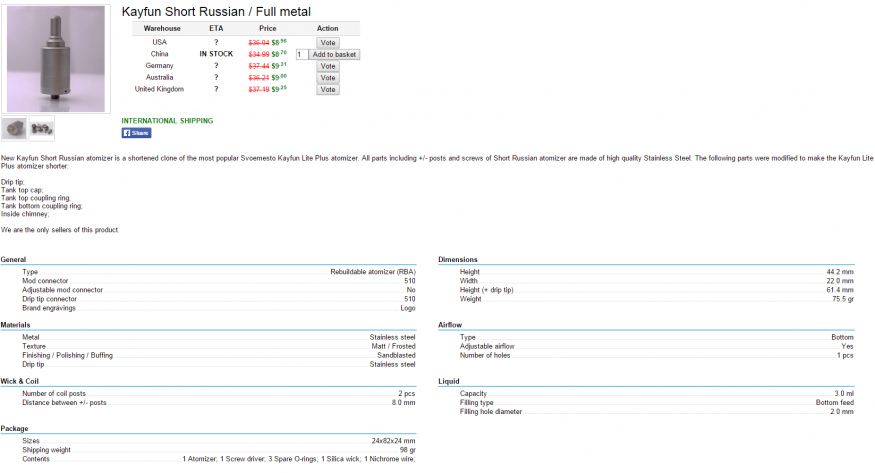
Task: Click the United Kingdom warehouse name
Action: coord(159,89)
